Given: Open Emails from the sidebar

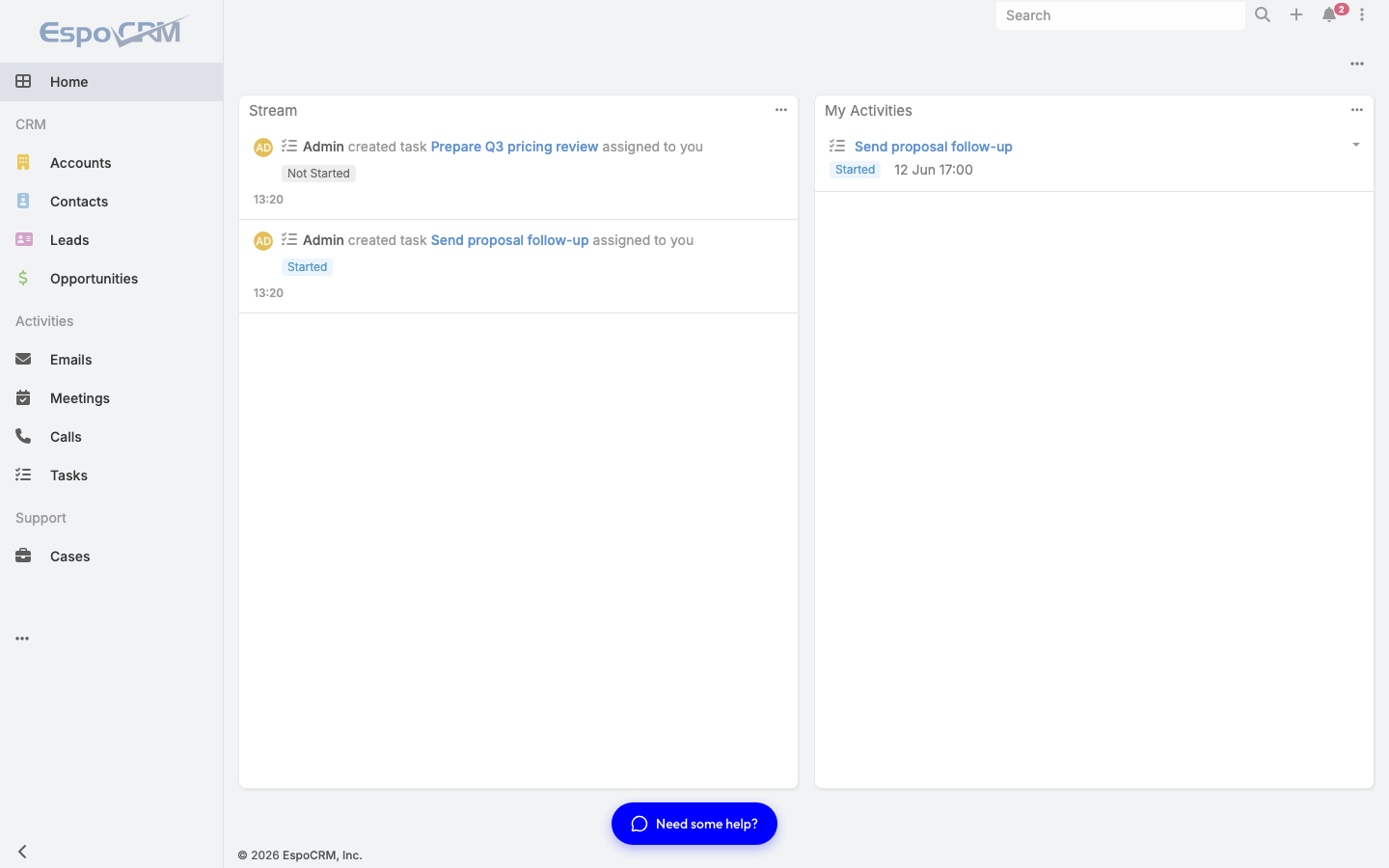Looking at the screenshot, I should click(x=111, y=360).
